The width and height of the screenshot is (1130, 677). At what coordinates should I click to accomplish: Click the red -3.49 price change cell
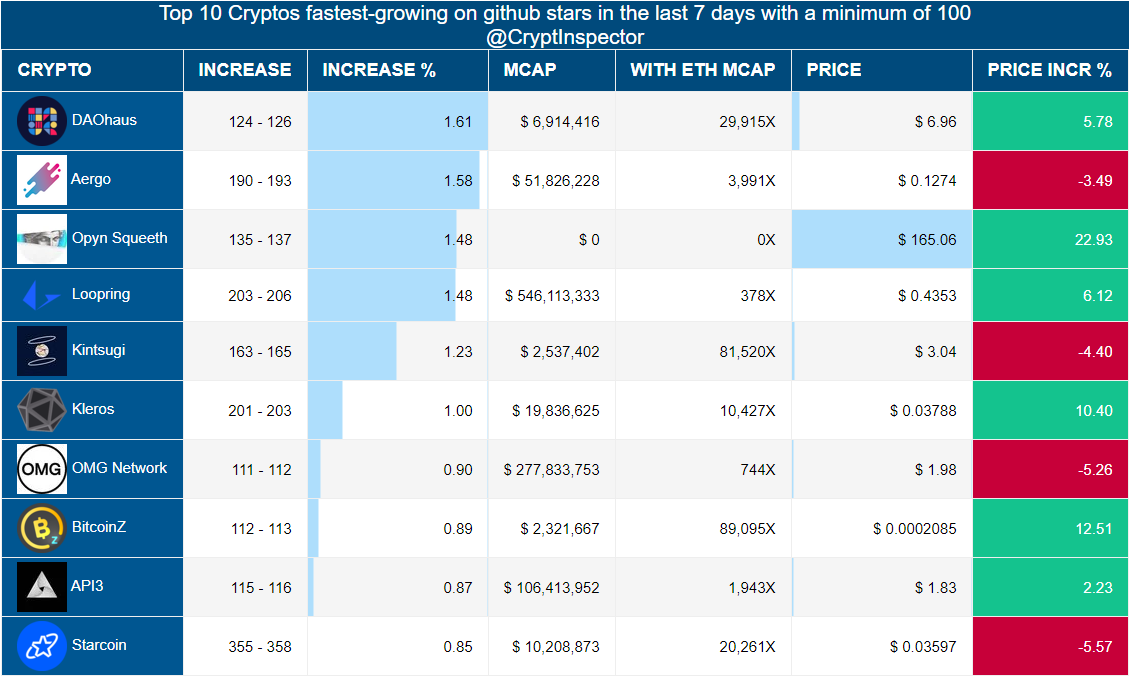tap(1050, 180)
